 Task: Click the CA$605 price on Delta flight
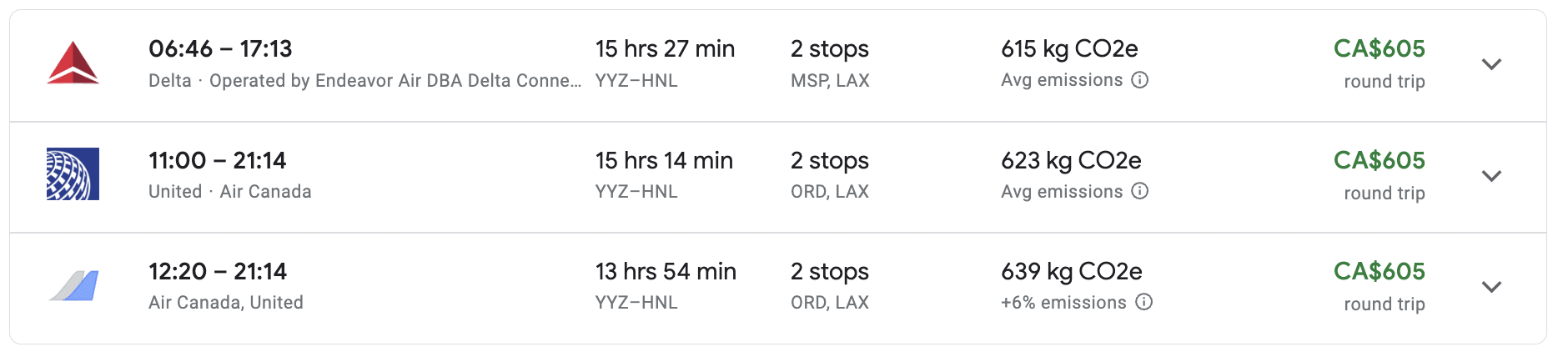[x=1379, y=49]
